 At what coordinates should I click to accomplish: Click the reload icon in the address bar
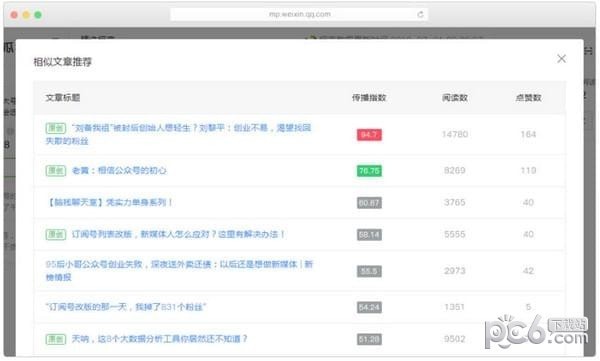tap(420, 15)
